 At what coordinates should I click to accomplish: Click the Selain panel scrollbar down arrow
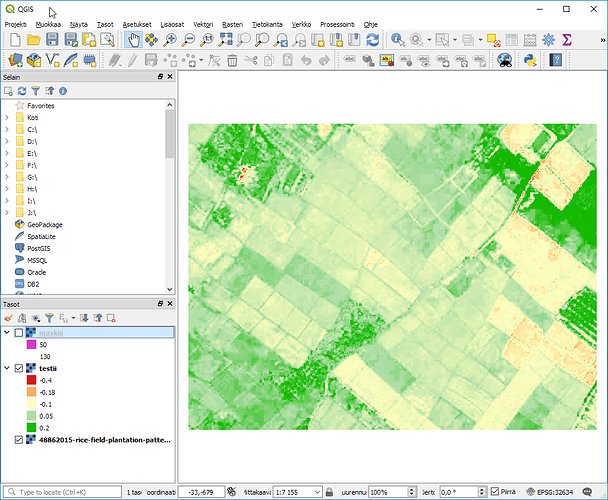(x=169, y=289)
